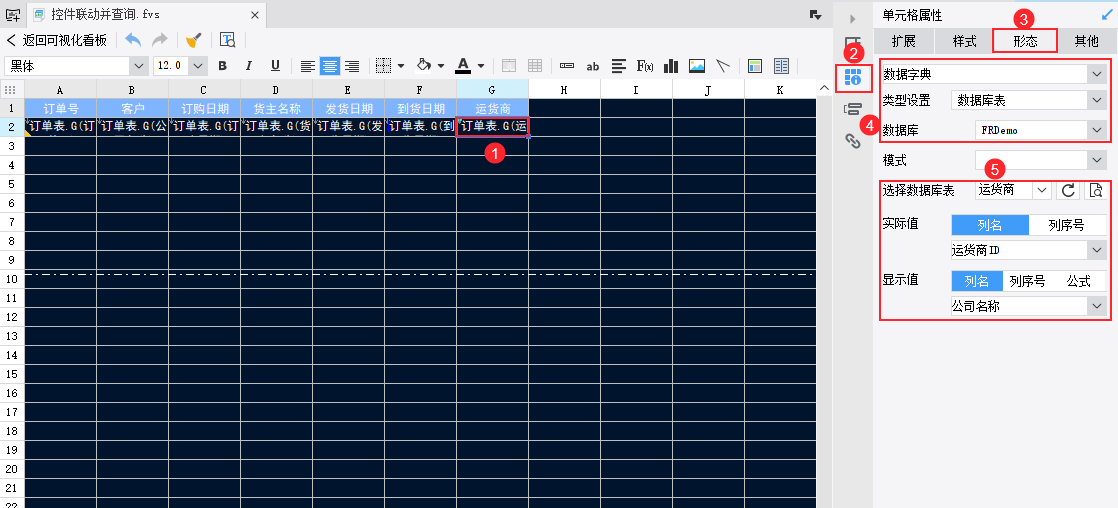1118x508 pixels.
Task: Open the border style dropdown arrow
Action: point(401,66)
